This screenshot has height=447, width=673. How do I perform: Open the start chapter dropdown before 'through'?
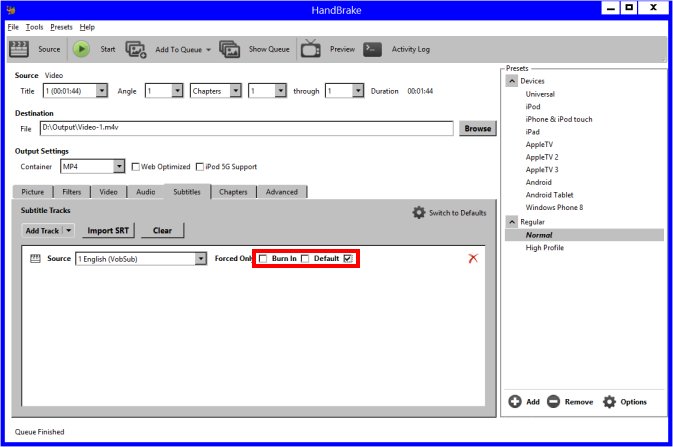pos(280,91)
